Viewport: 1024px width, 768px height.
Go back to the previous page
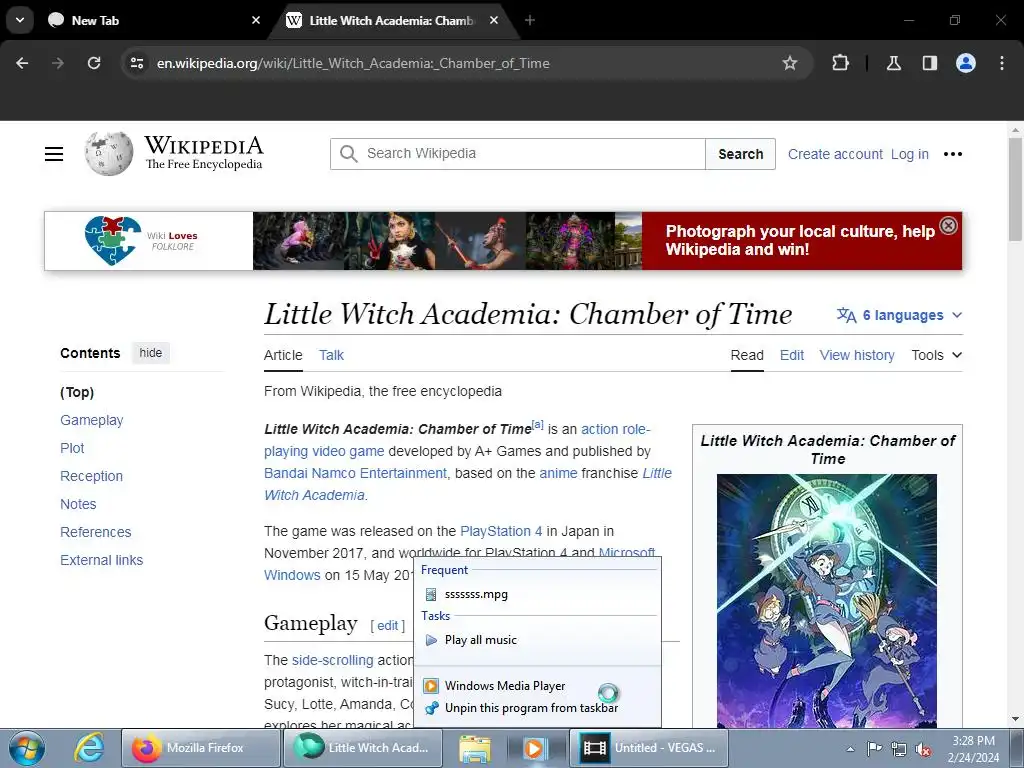pyautogui.click(x=22, y=63)
